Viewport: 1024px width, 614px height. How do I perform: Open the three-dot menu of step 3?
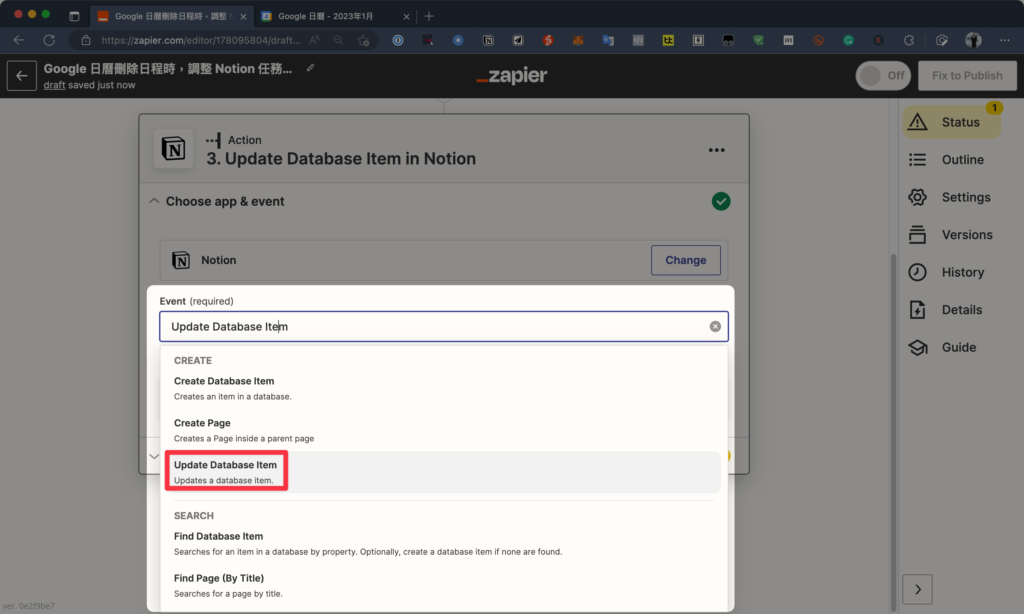716,150
